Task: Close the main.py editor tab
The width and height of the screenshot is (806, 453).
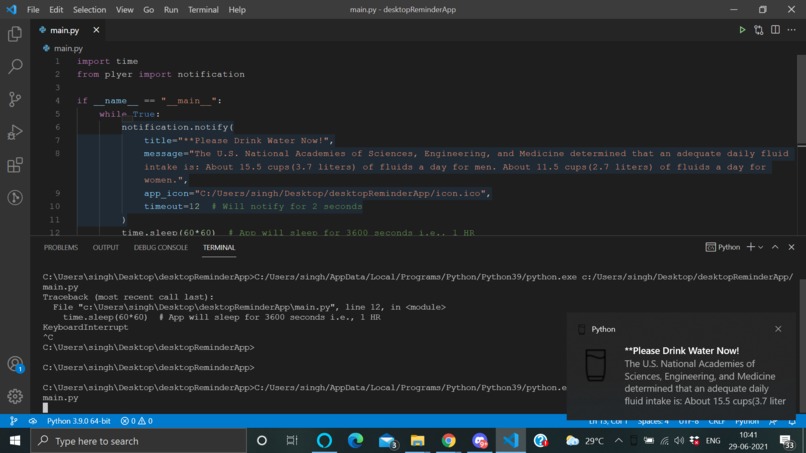Action: (96, 30)
